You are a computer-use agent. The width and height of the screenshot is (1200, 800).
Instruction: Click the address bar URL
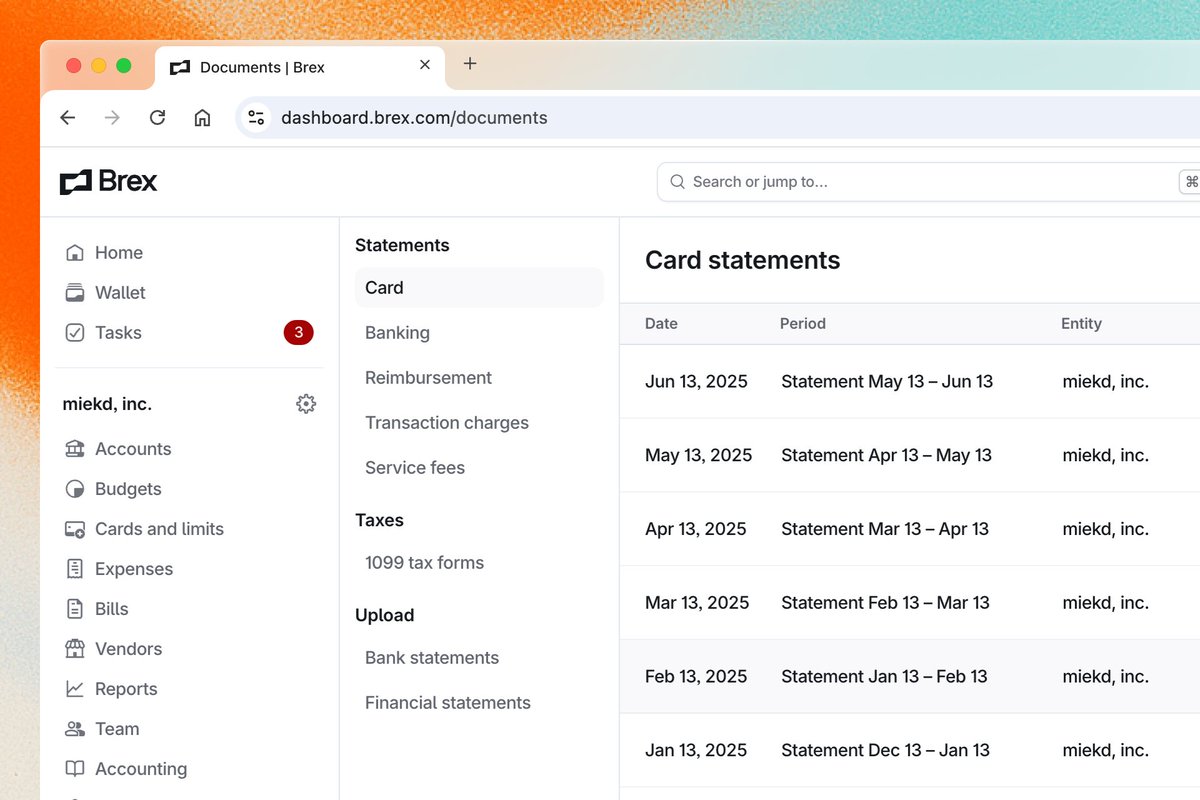point(414,118)
